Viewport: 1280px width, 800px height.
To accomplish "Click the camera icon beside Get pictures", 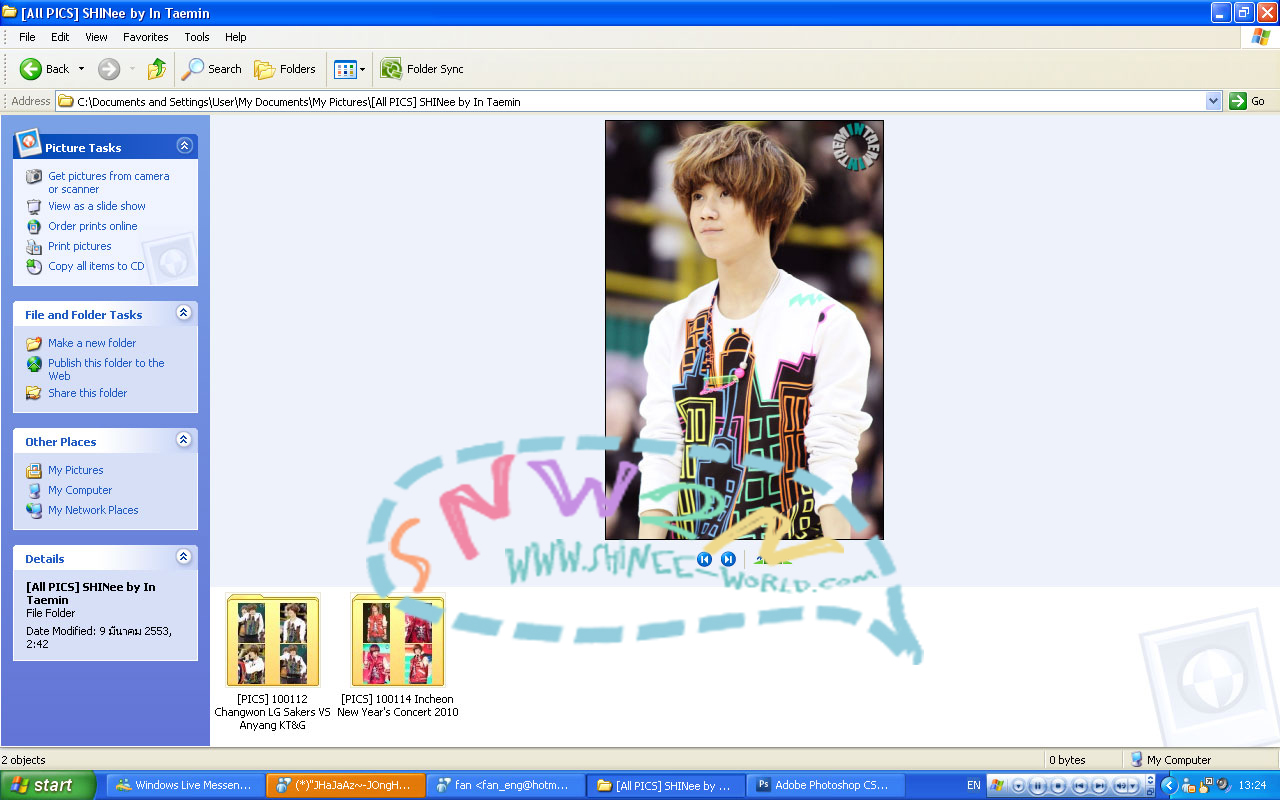I will (34, 177).
